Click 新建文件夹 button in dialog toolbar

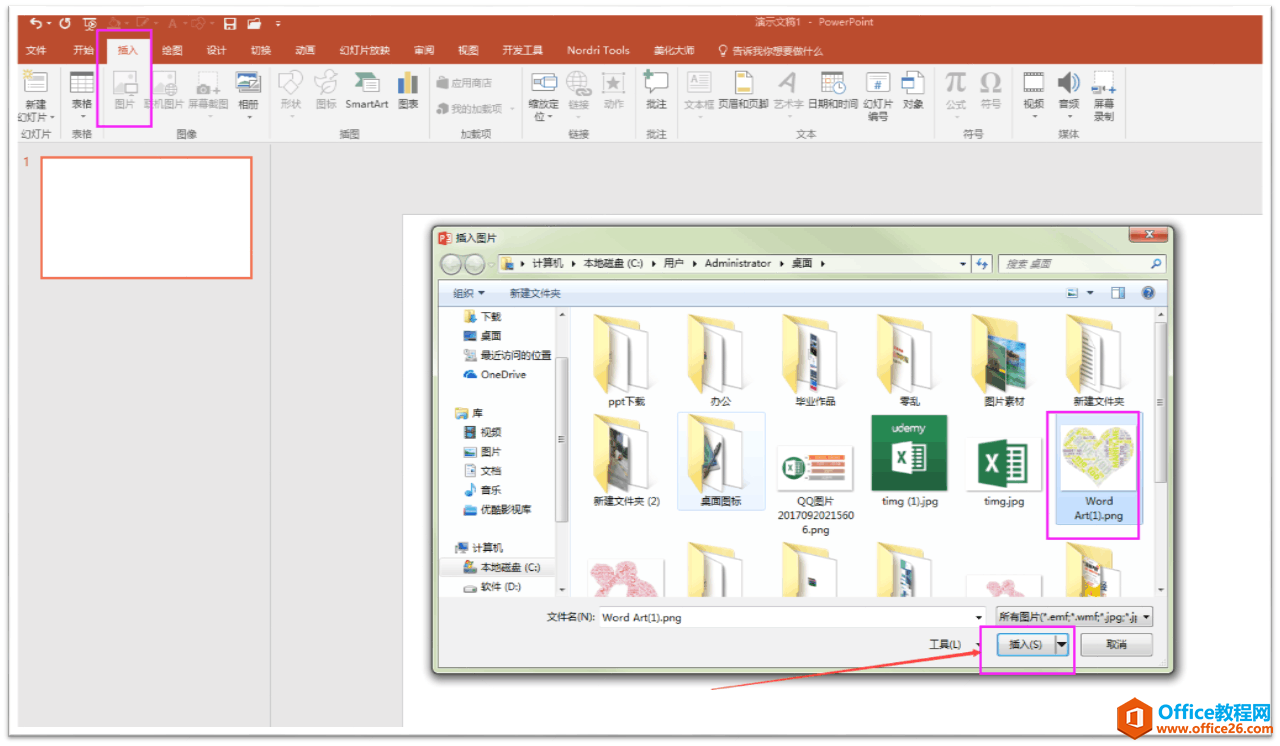[x=535, y=293]
